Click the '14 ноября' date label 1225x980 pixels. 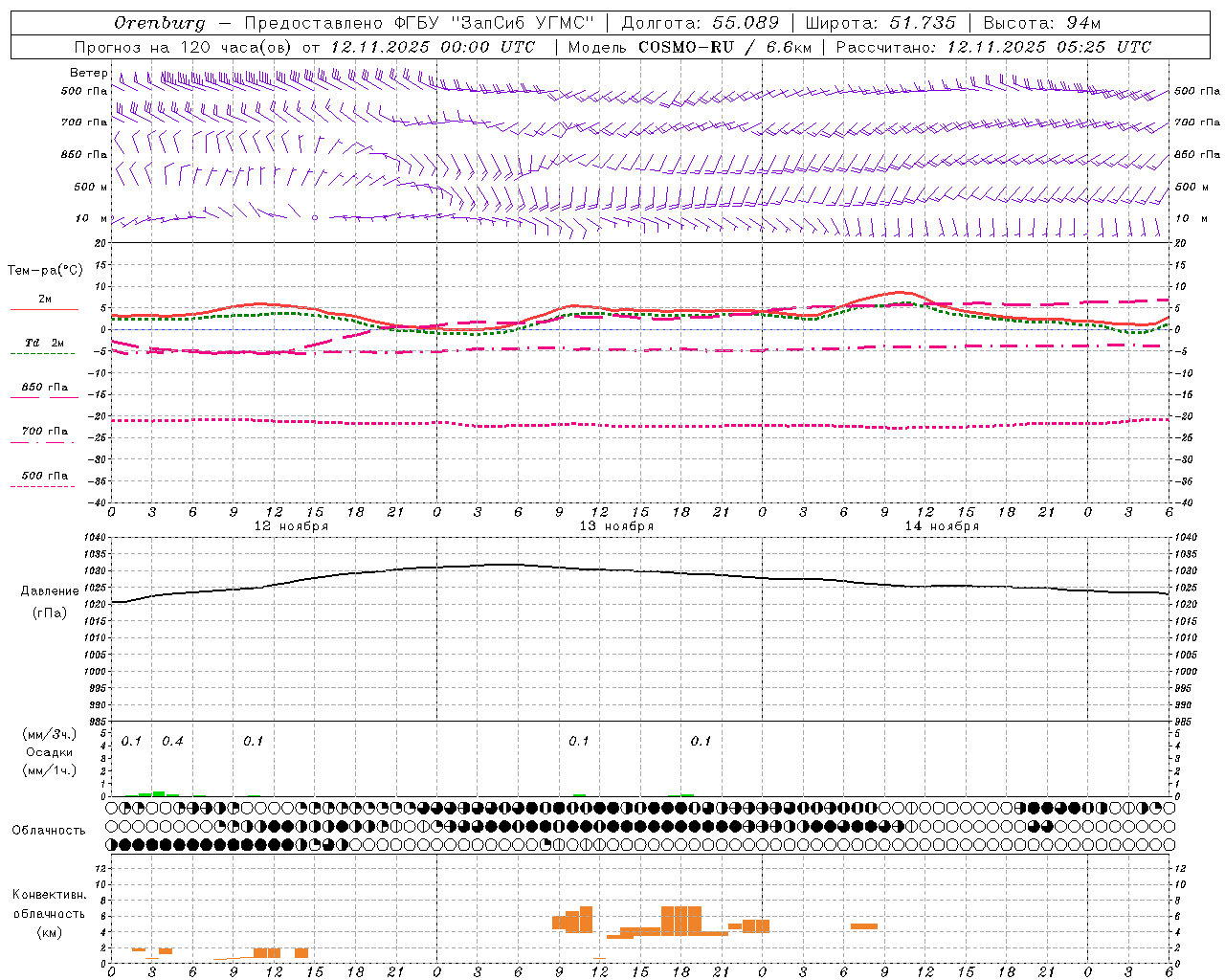[x=942, y=525]
